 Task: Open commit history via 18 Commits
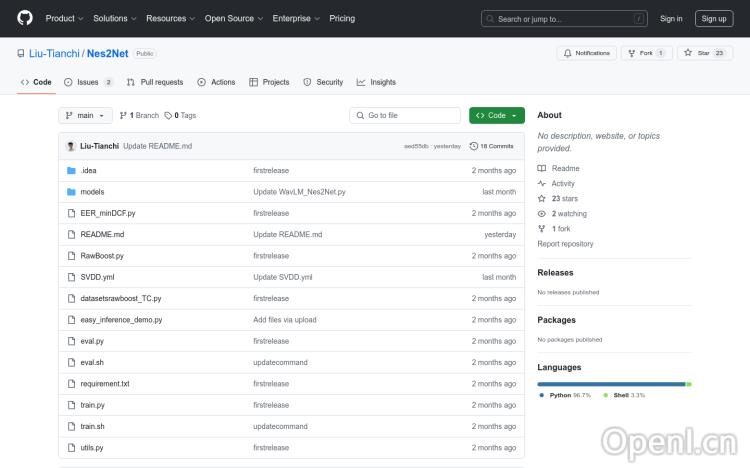pos(491,146)
